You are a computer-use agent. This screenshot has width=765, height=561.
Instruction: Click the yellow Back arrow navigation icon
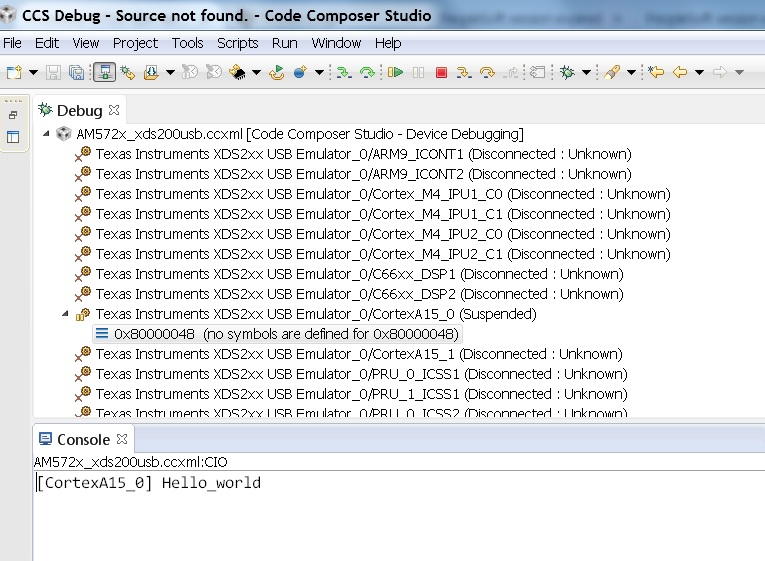coord(680,72)
